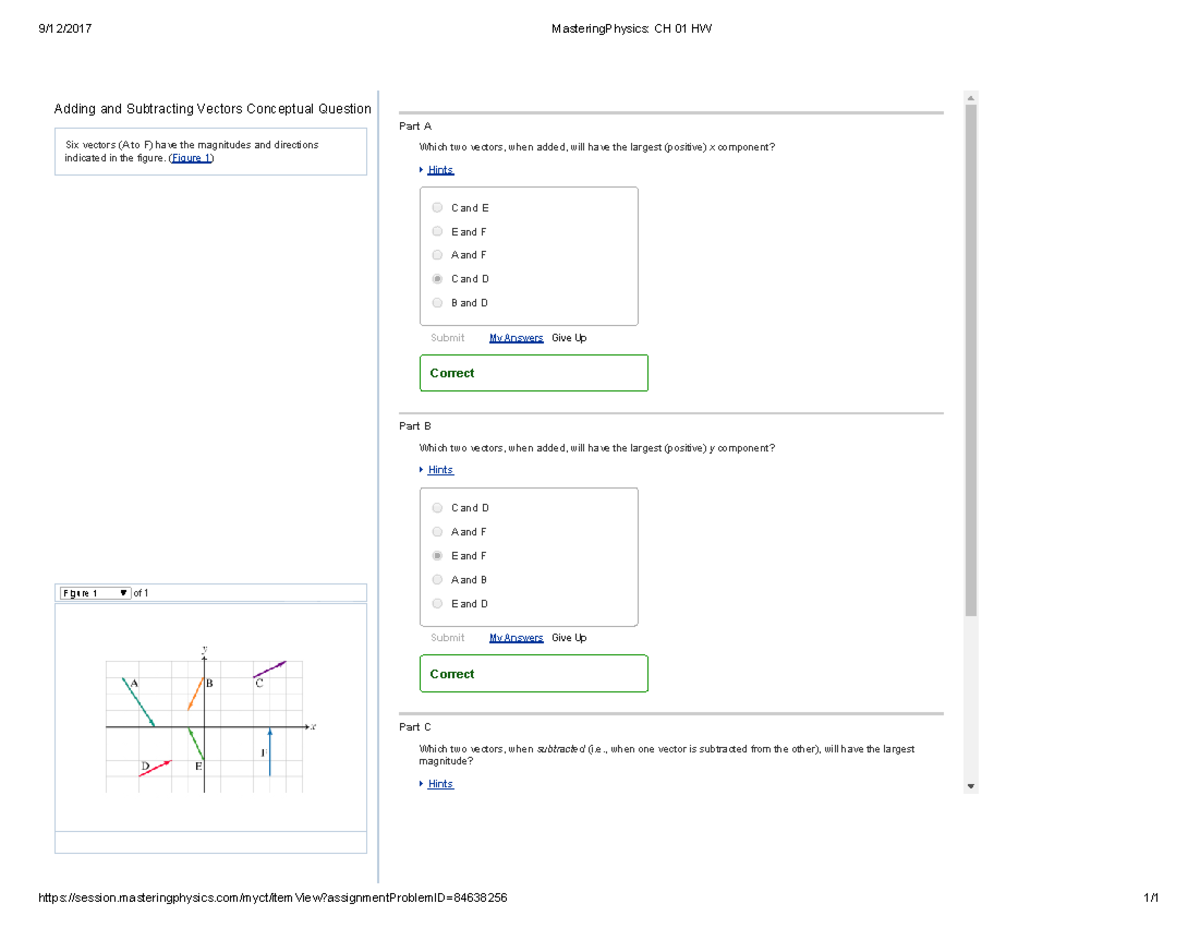Click Submit for Part A
This screenshot has height=928, width=1200.
[448, 337]
